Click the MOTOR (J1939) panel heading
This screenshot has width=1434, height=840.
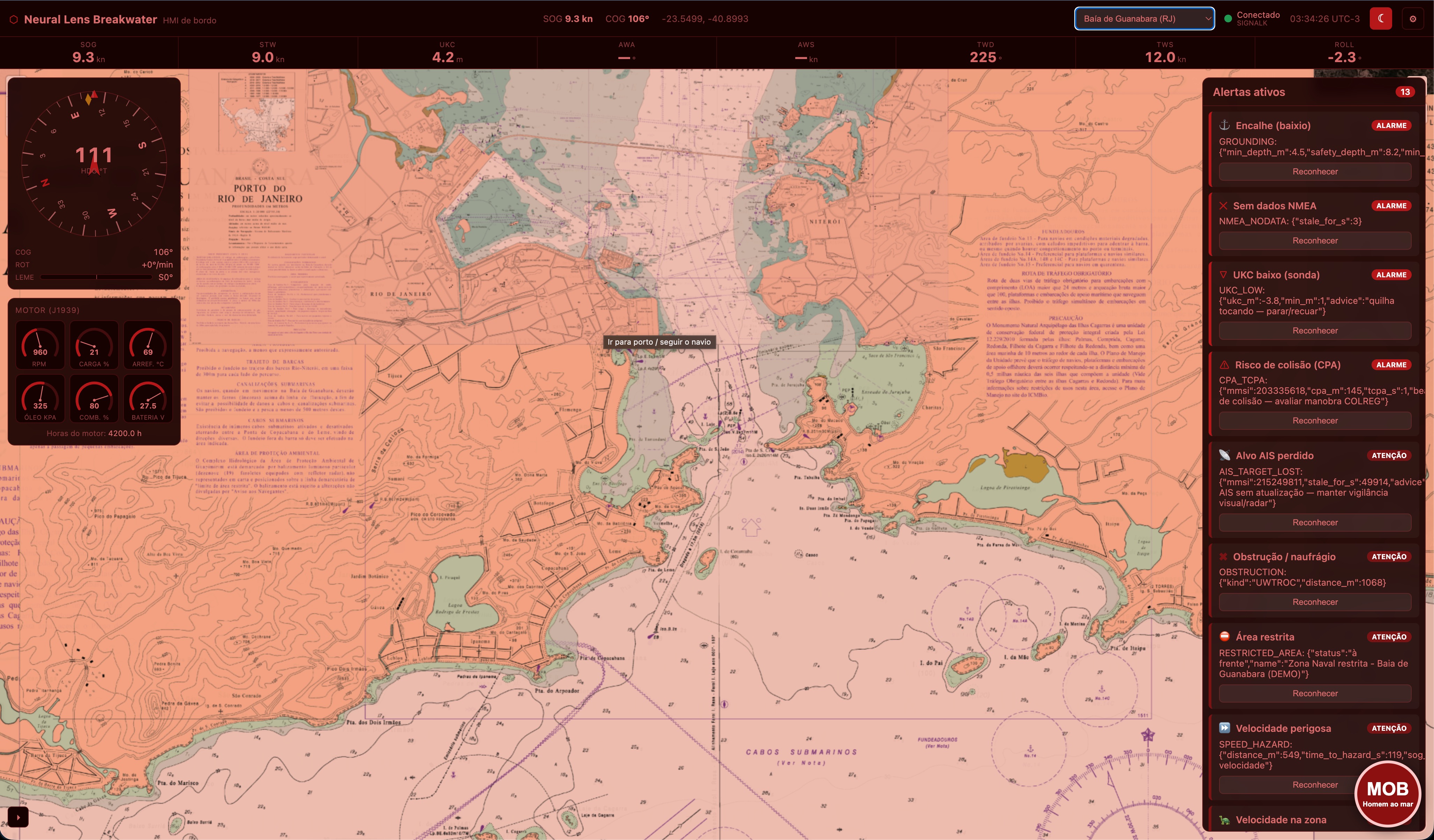(47, 310)
